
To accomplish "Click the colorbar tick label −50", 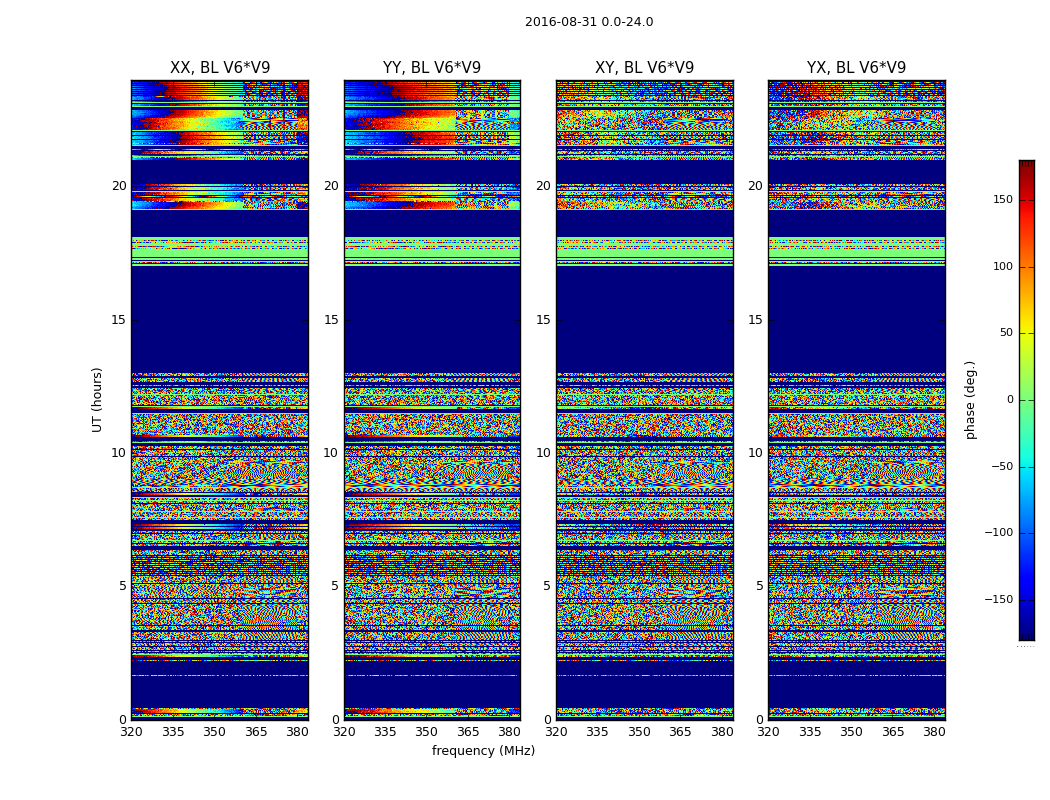I will pos(1002,466).
